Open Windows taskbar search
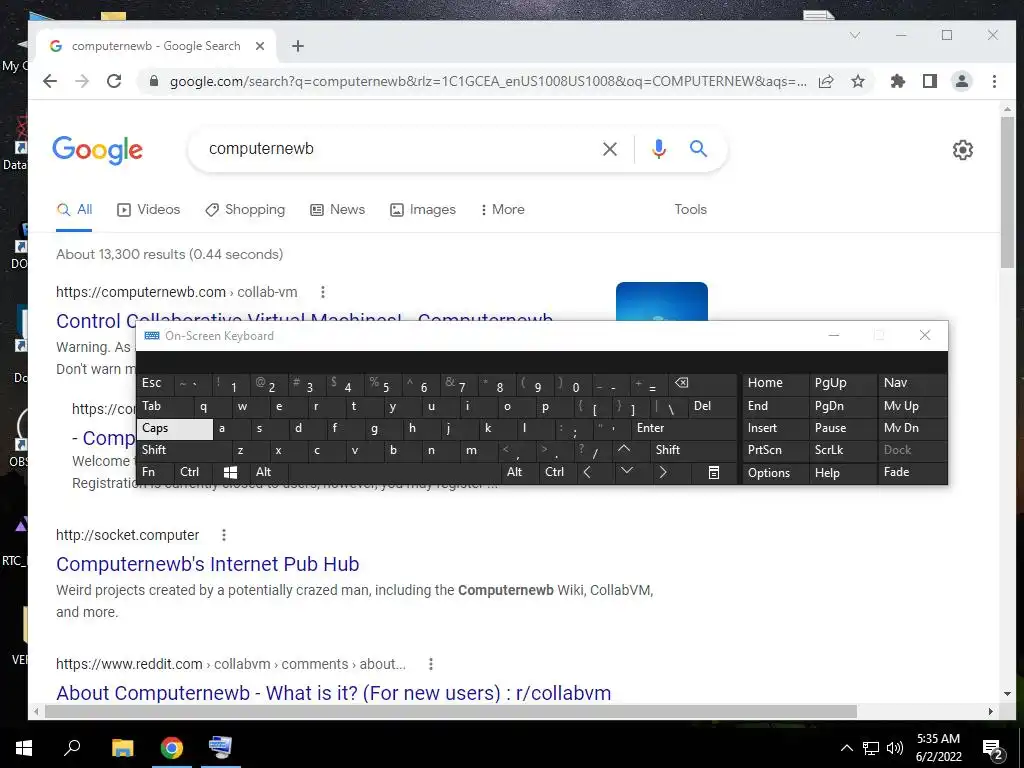Image resolution: width=1024 pixels, height=768 pixels. tap(72, 748)
